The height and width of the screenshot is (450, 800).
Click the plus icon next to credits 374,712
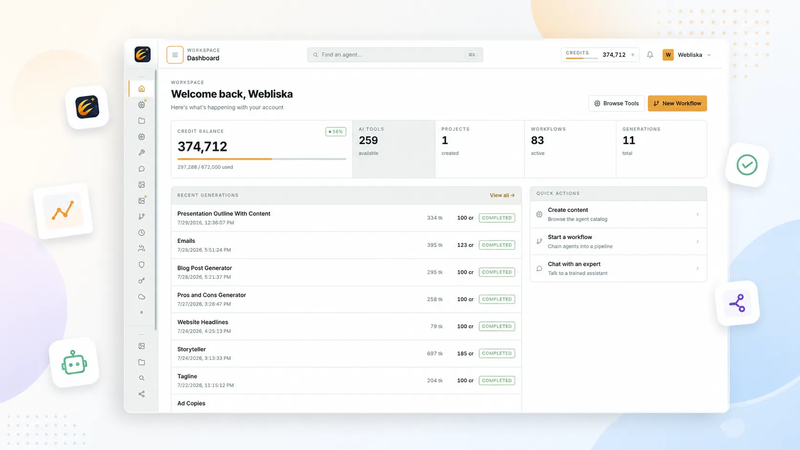633,55
